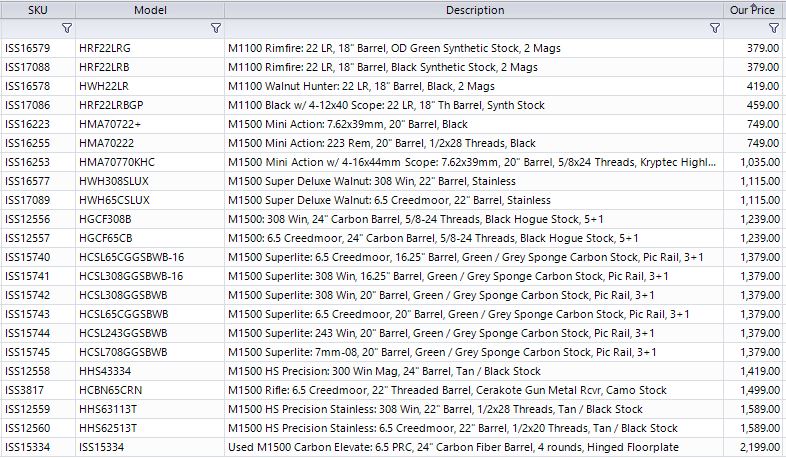
Task: Select model cell HHS63113T
Action: tap(150, 409)
